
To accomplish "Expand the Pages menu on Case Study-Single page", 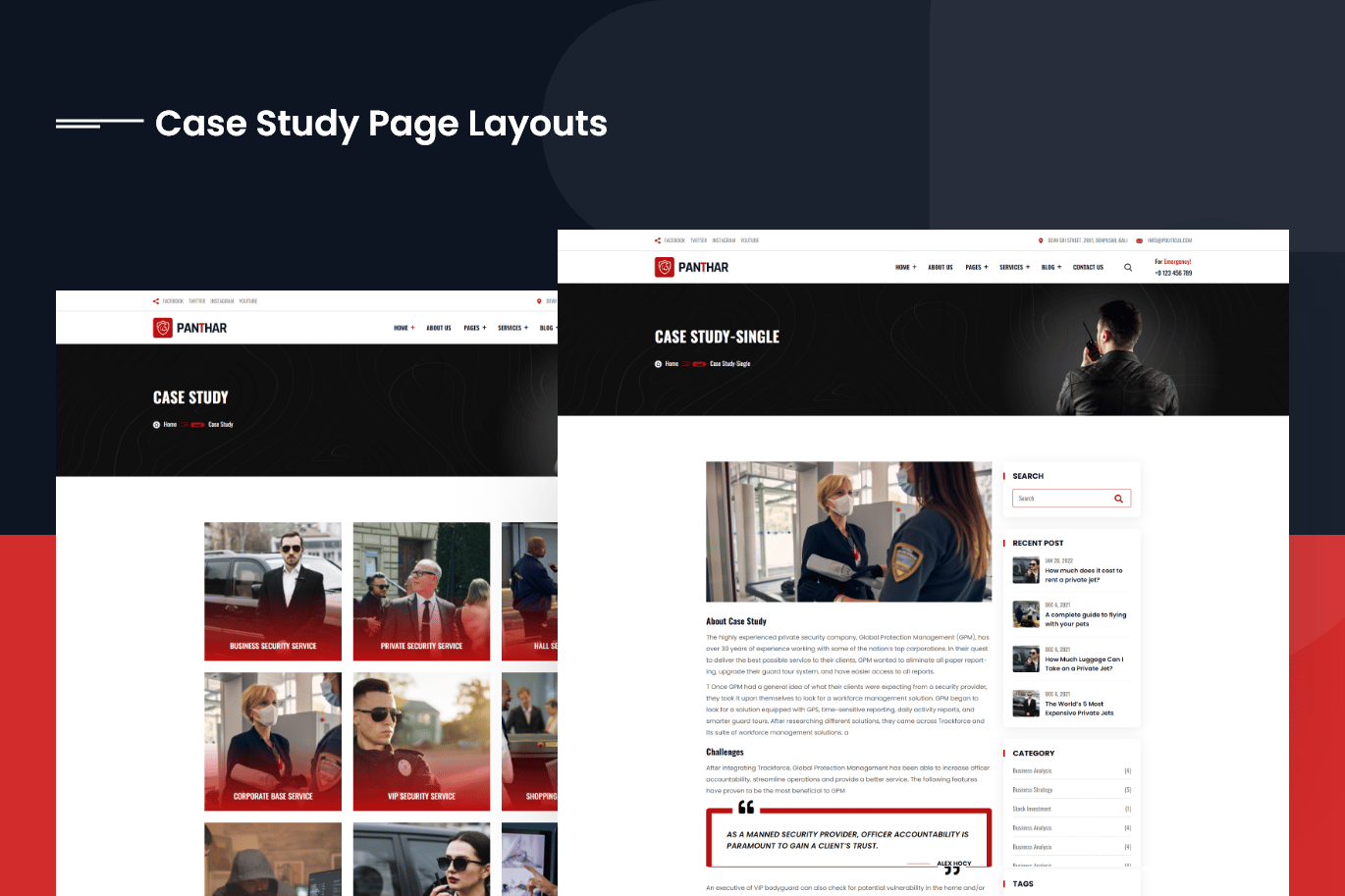I will click(x=977, y=267).
